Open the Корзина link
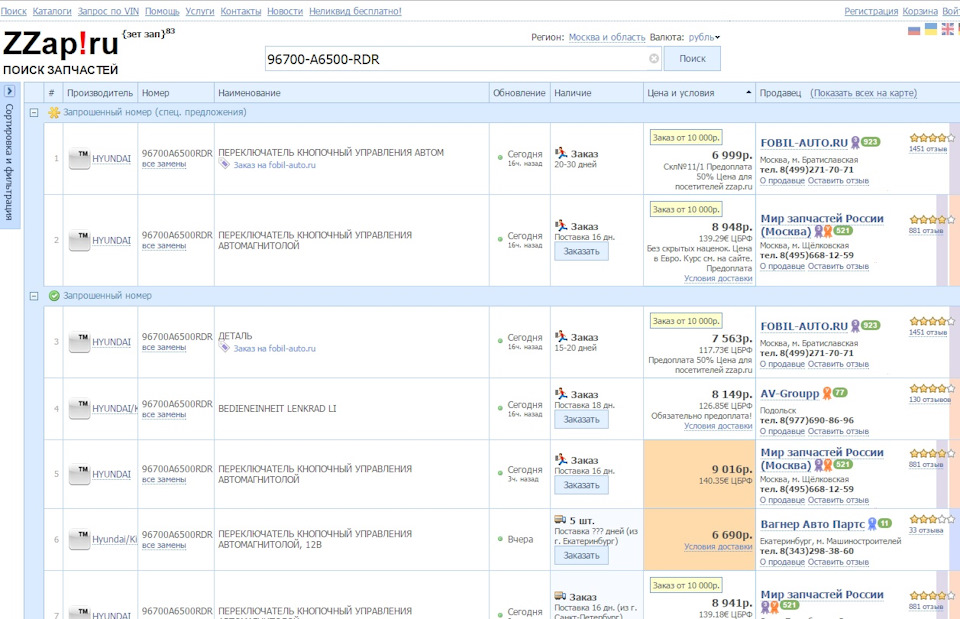The image size is (960, 619). pyautogui.click(x=920, y=11)
